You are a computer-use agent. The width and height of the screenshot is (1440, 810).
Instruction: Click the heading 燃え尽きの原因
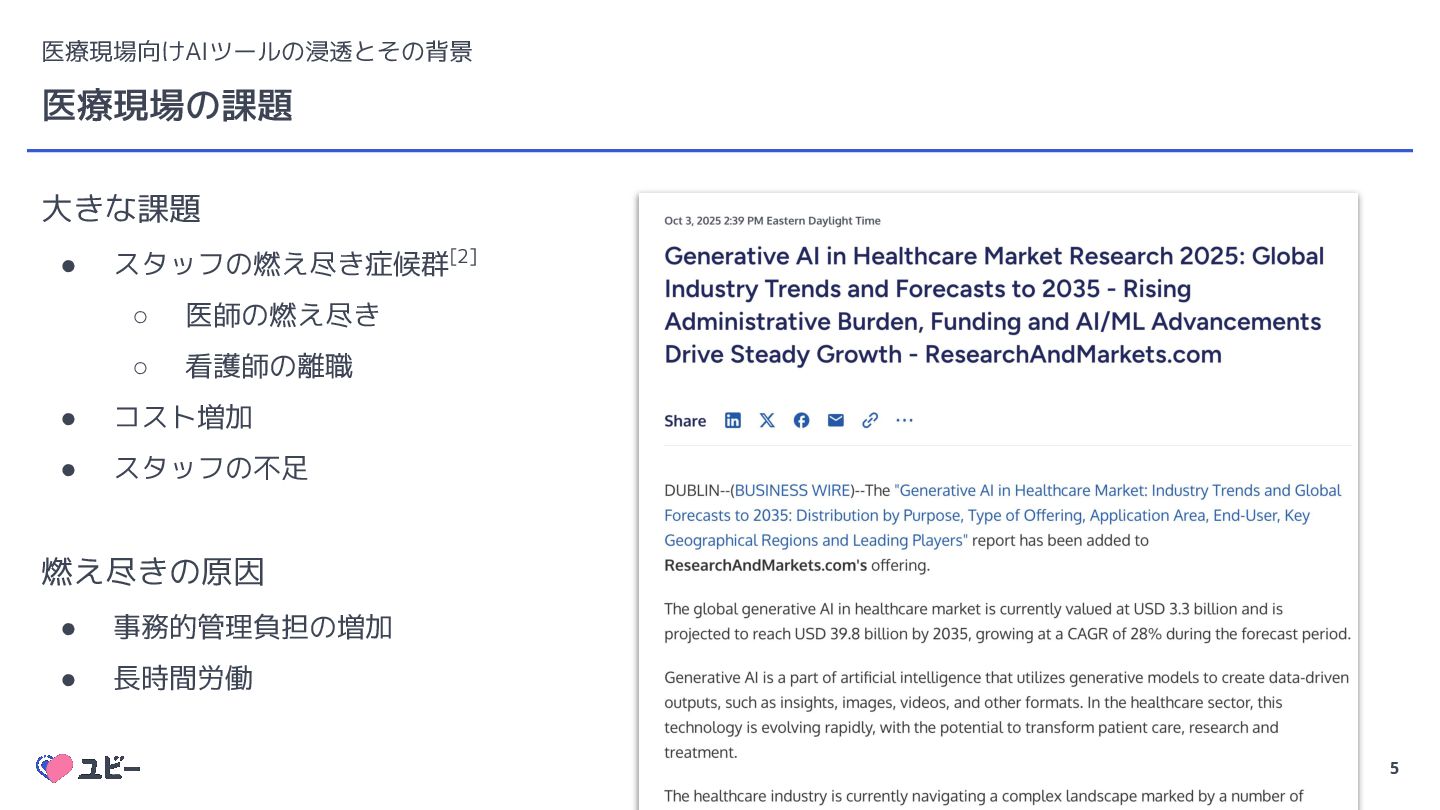(x=153, y=572)
